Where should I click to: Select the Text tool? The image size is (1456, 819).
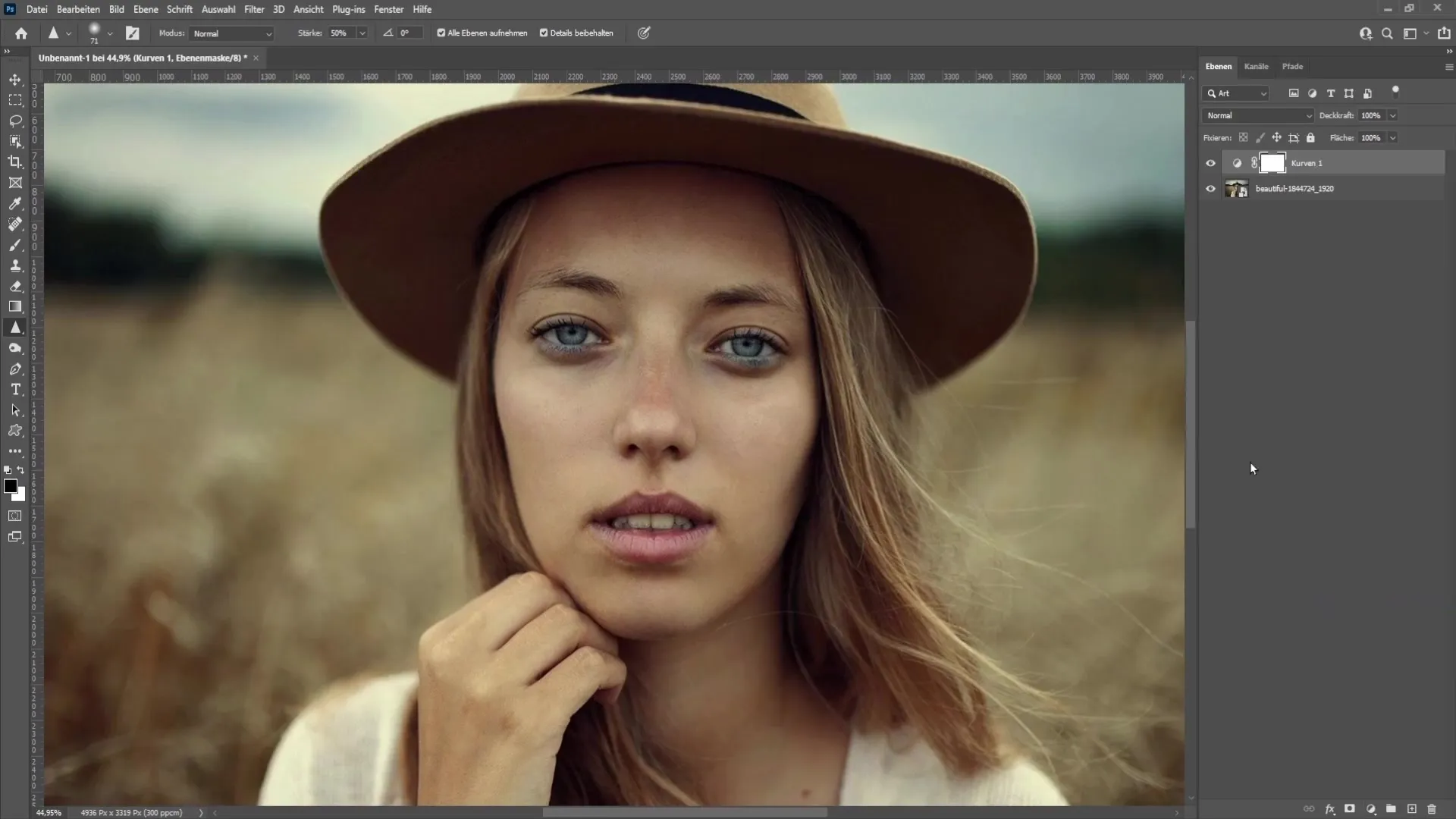click(15, 390)
